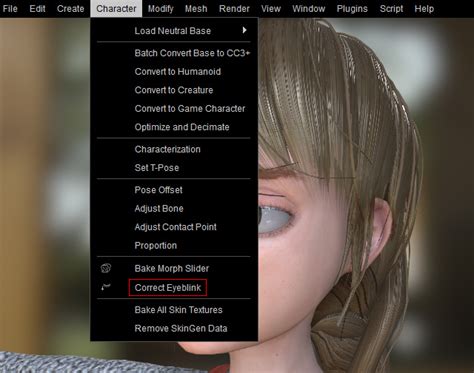Select Pose Offset
This screenshot has width=474, height=373.
coord(174,190)
